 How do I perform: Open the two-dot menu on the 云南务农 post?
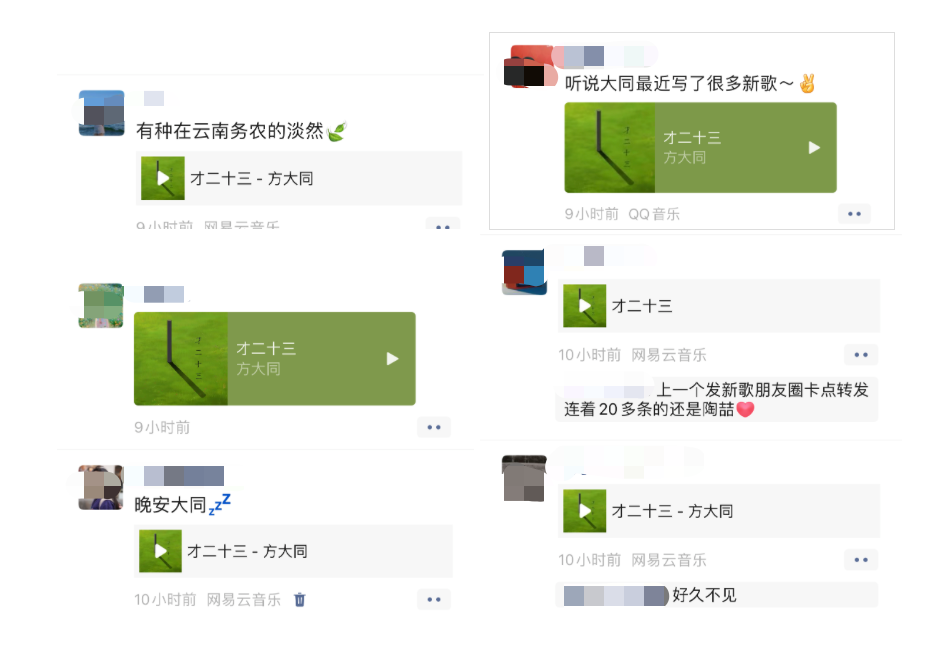443,225
